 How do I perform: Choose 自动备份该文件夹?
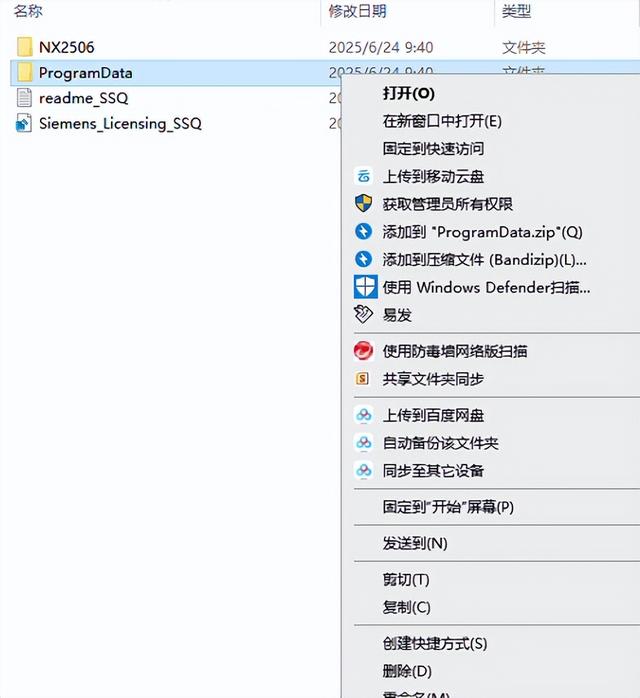click(440, 443)
